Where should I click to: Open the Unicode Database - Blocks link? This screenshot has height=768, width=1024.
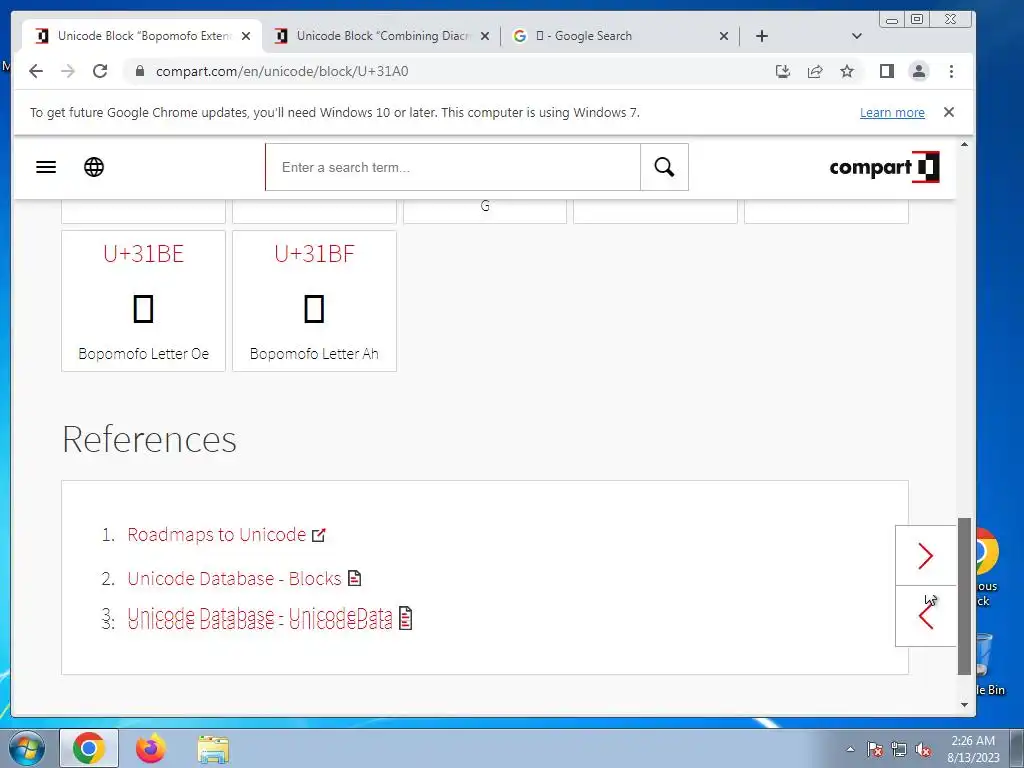234,579
